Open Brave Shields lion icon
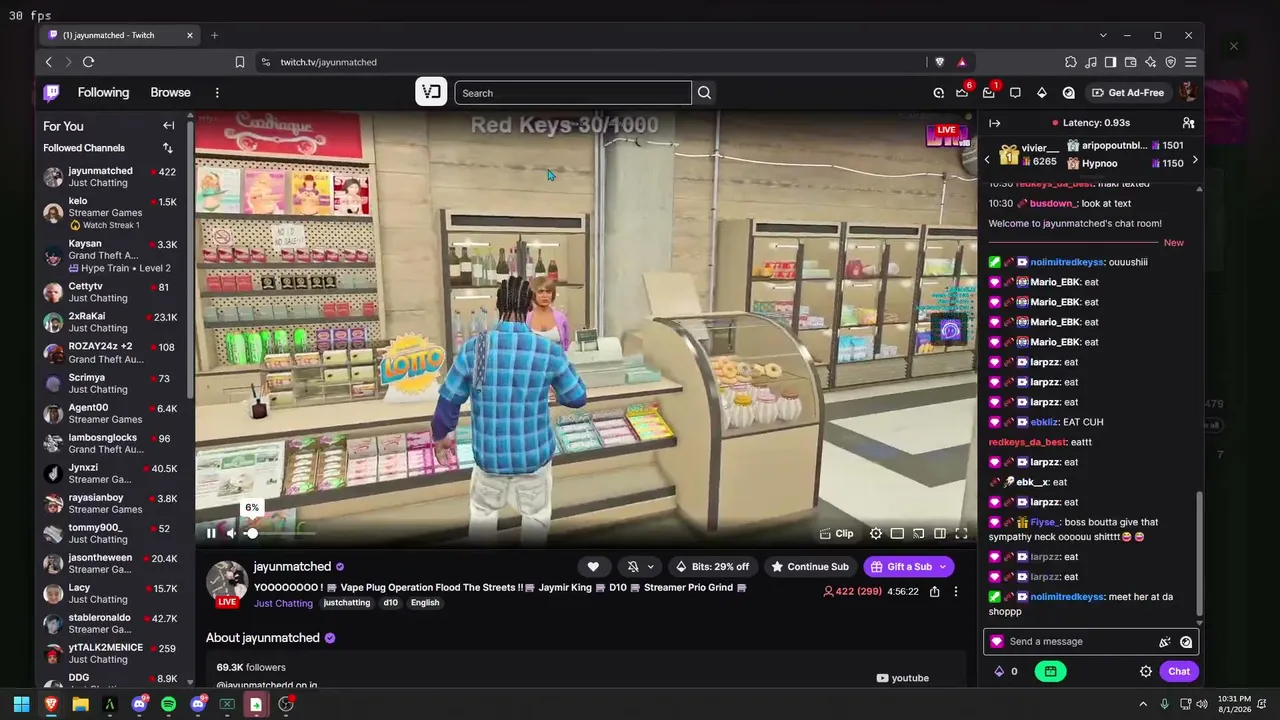The height and width of the screenshot is (720, 1280). 939,62
